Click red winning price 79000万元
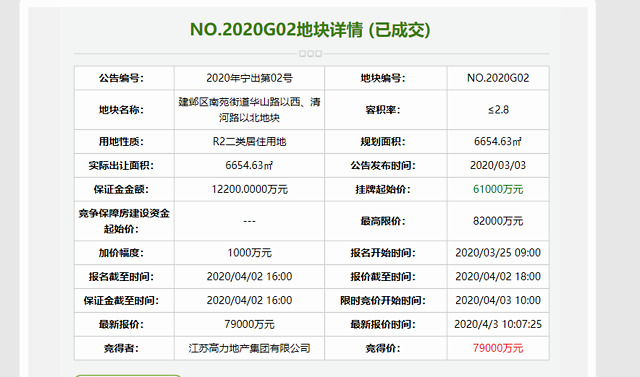Image resolution: width=640 pixels, height=377 pixels. (x=498, y=348)
